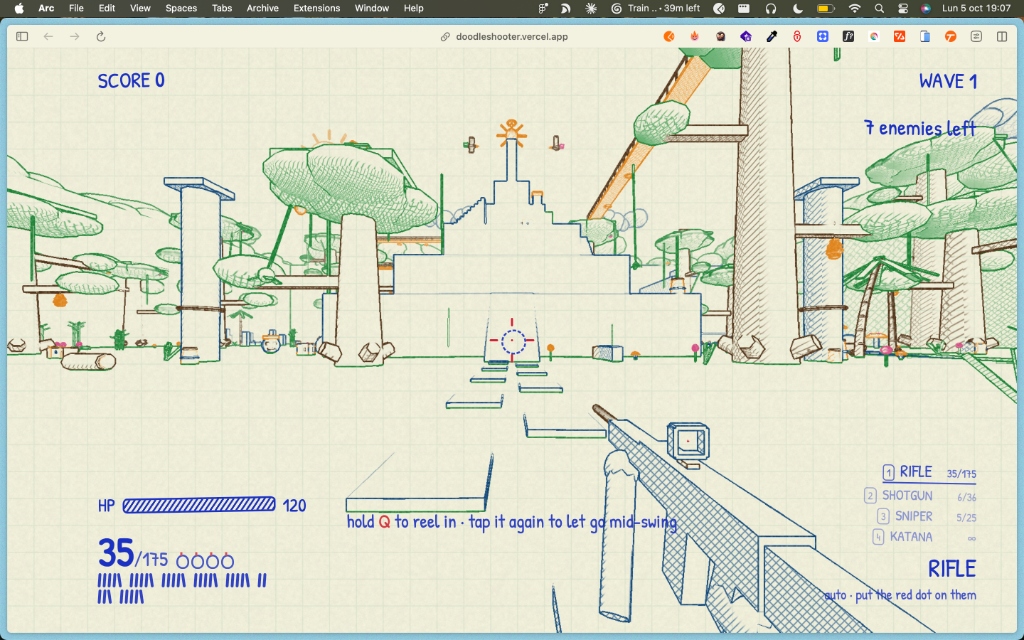The image size is (1024, 640).
Task: Open the blue clipboard pages extension
Action: (x=925, y=37)
